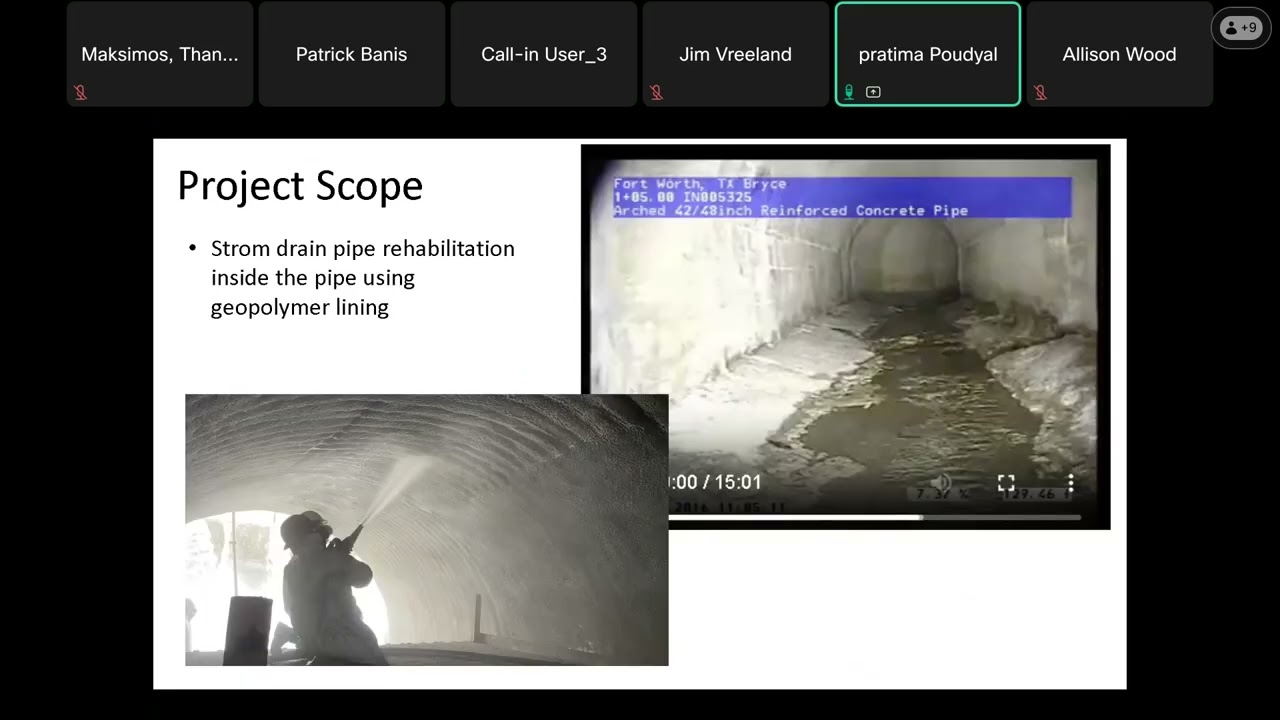This screenshot has width=1280, height=720.
Task: Toggle the video volume speaker icon
Action: pos(940,484)
